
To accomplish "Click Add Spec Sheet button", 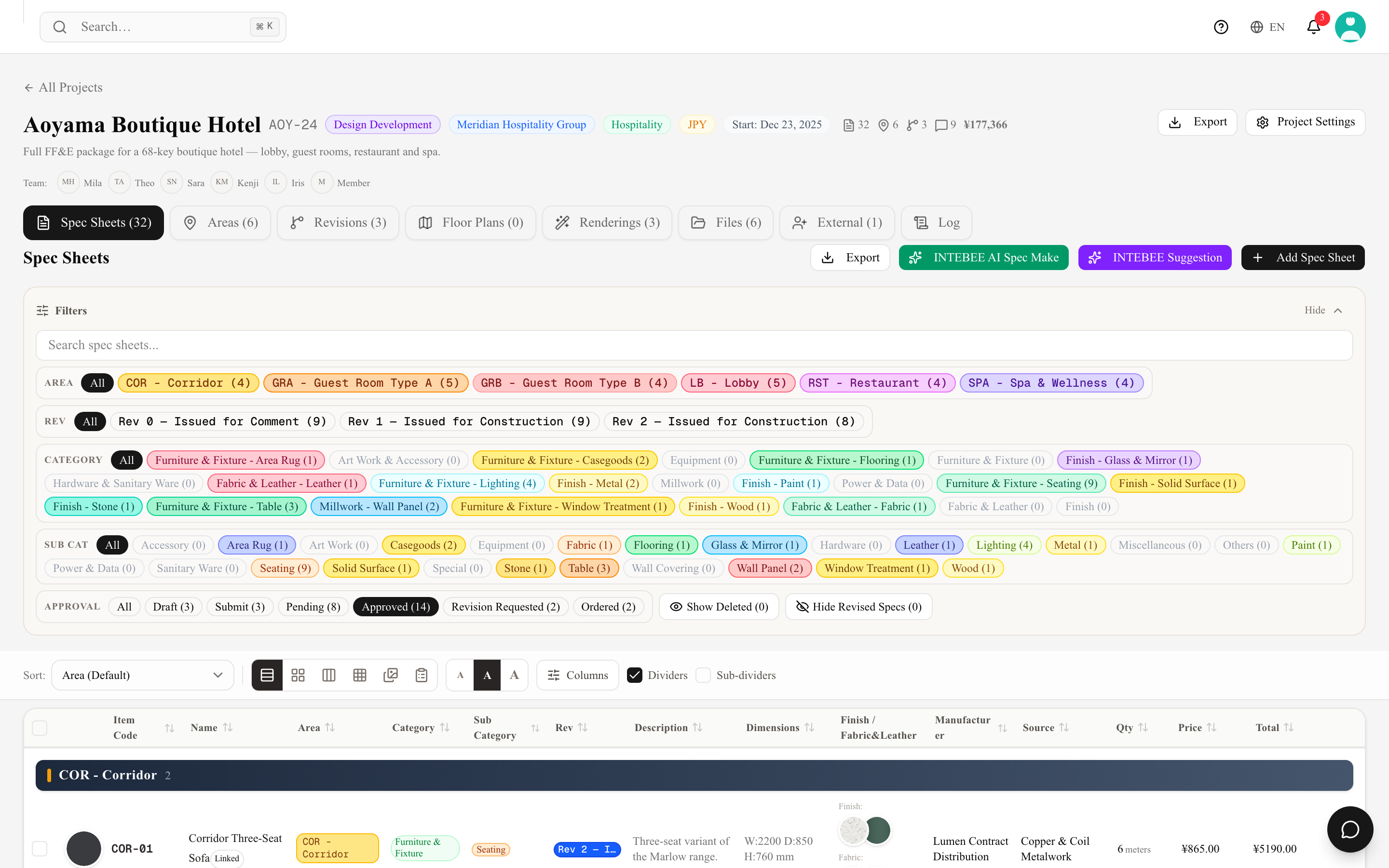I will click(1303, 258).
